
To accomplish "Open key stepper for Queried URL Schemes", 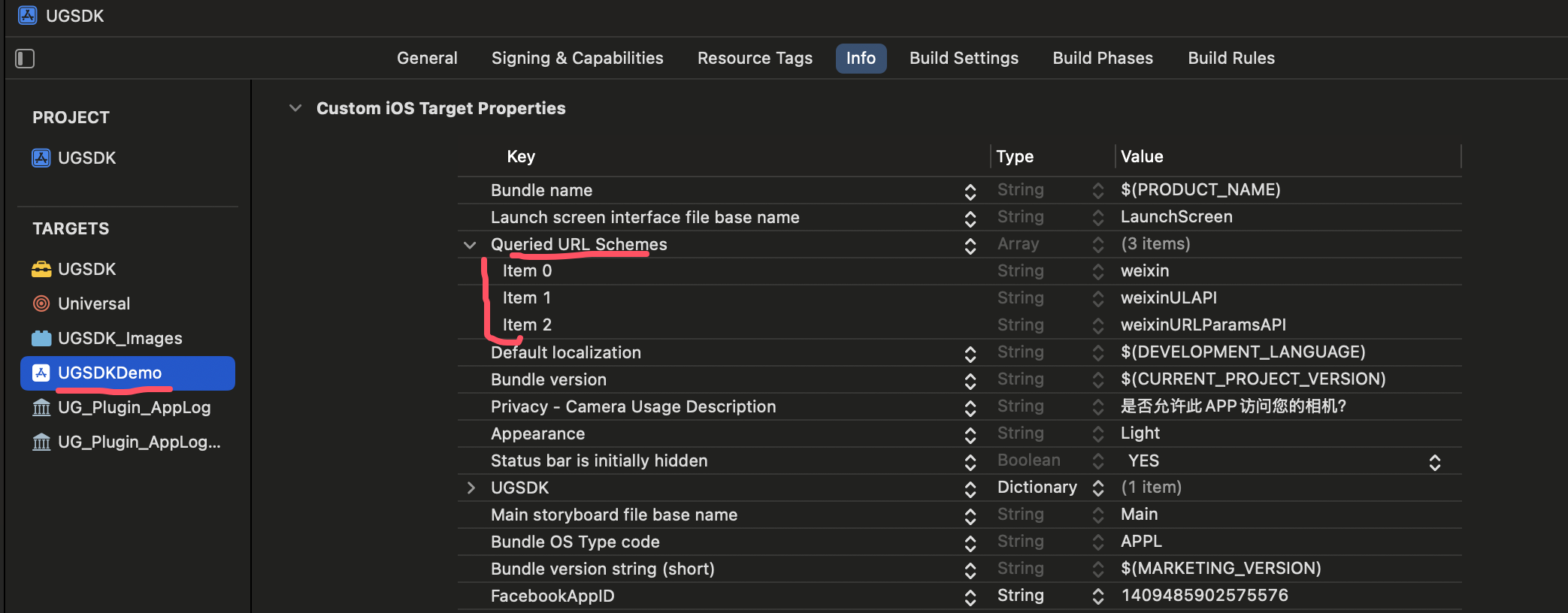I will [x=970, y=246].
